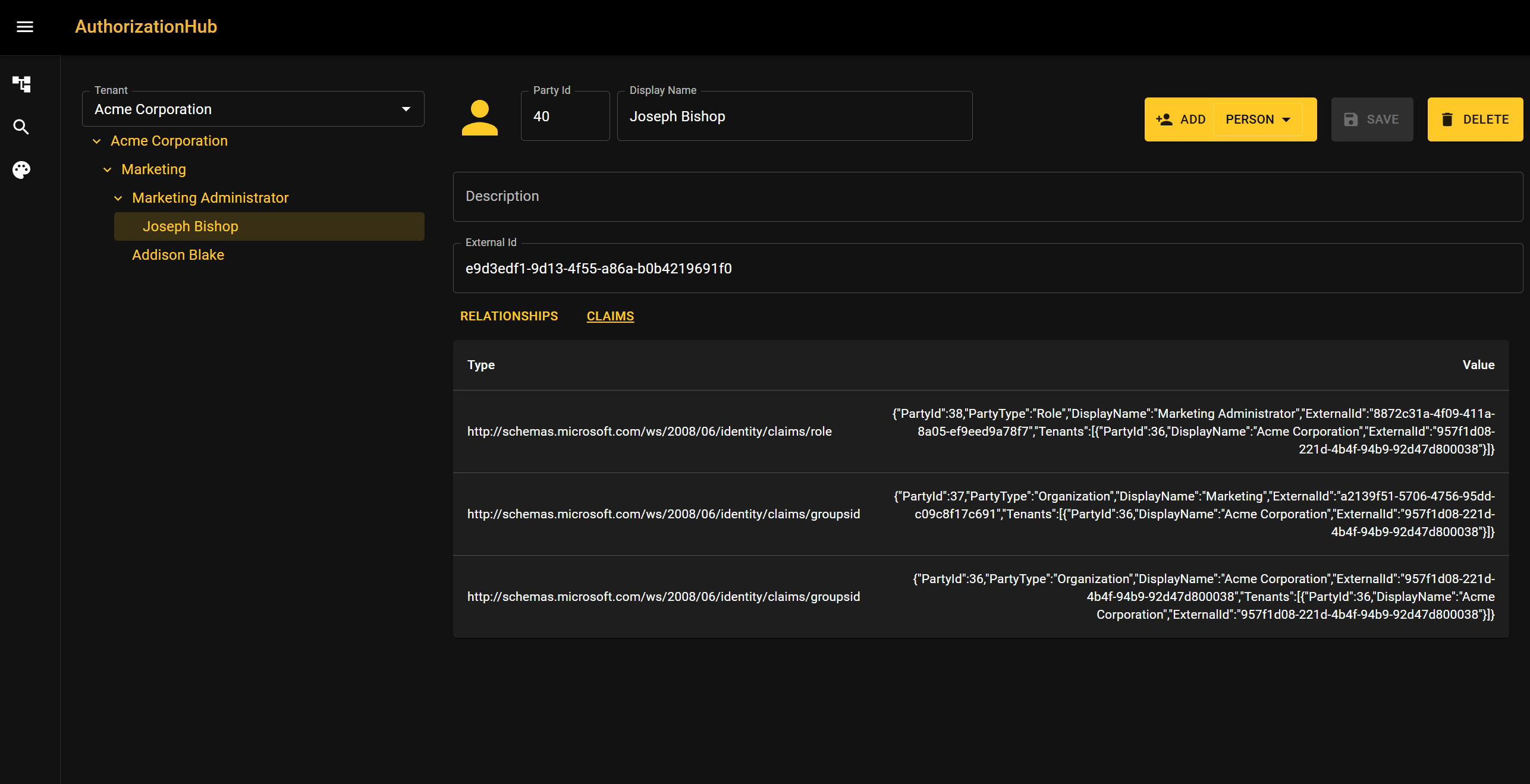Click the Type column header
The image size is (1530, 784).
point(481,365)
